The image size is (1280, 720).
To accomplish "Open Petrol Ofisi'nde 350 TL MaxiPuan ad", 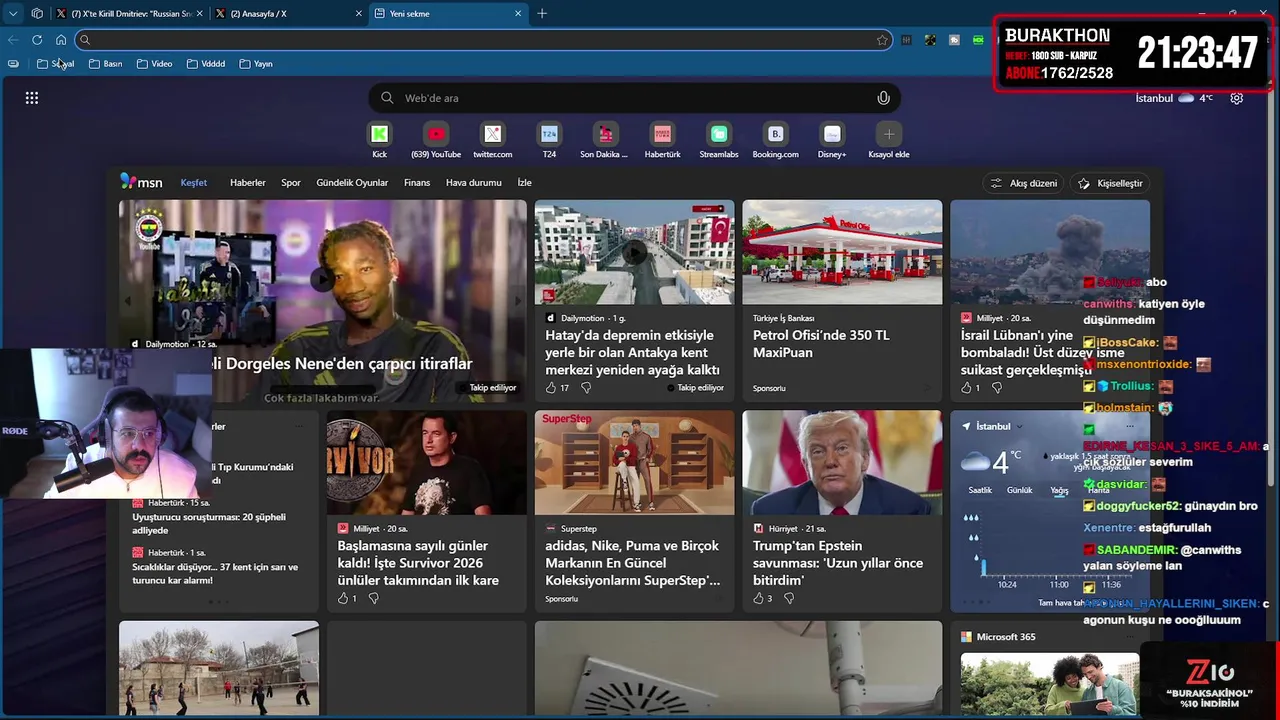I will pyautogui.click(x=821, y=344).
